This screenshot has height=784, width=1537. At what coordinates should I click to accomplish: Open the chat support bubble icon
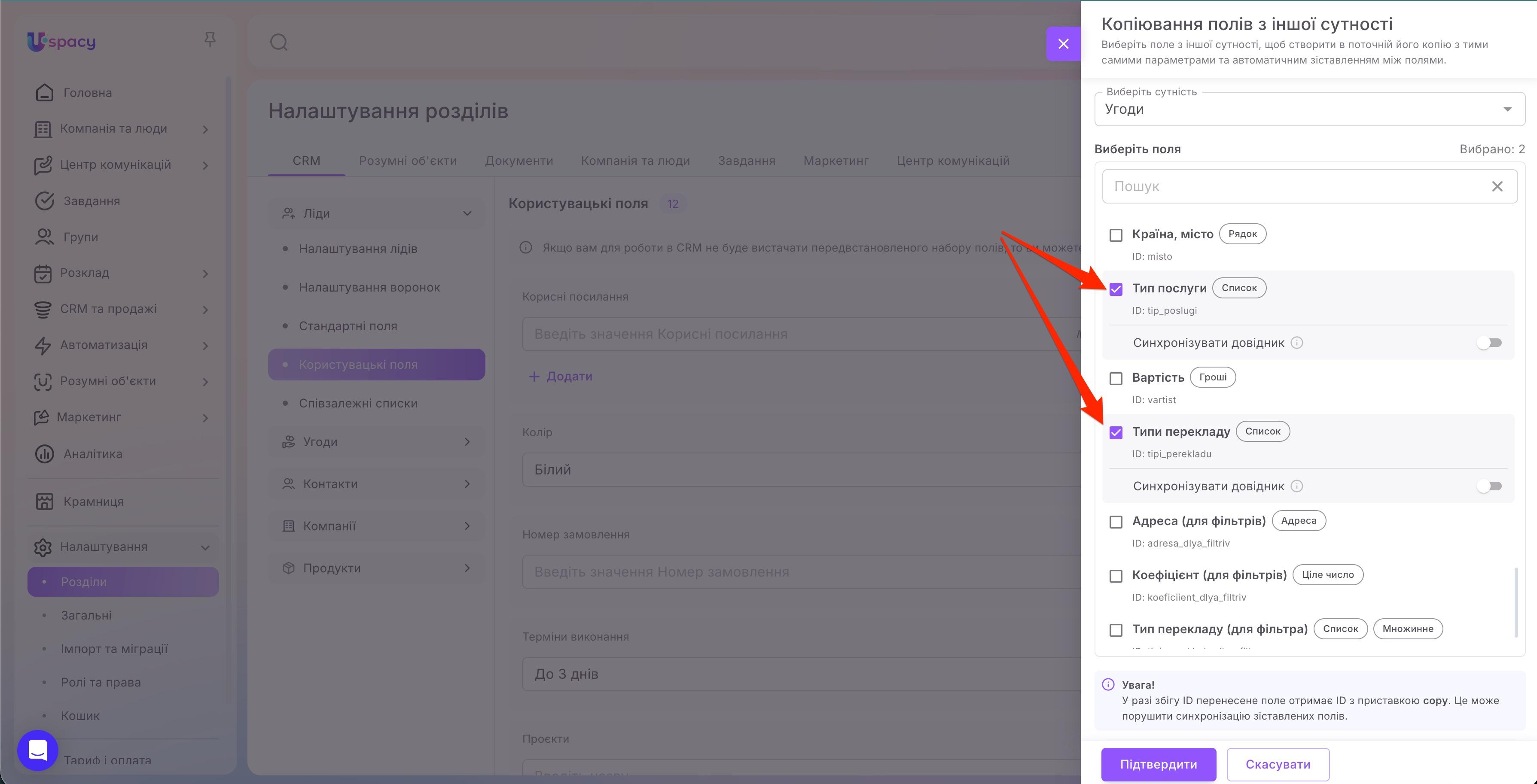coord(38,750)
